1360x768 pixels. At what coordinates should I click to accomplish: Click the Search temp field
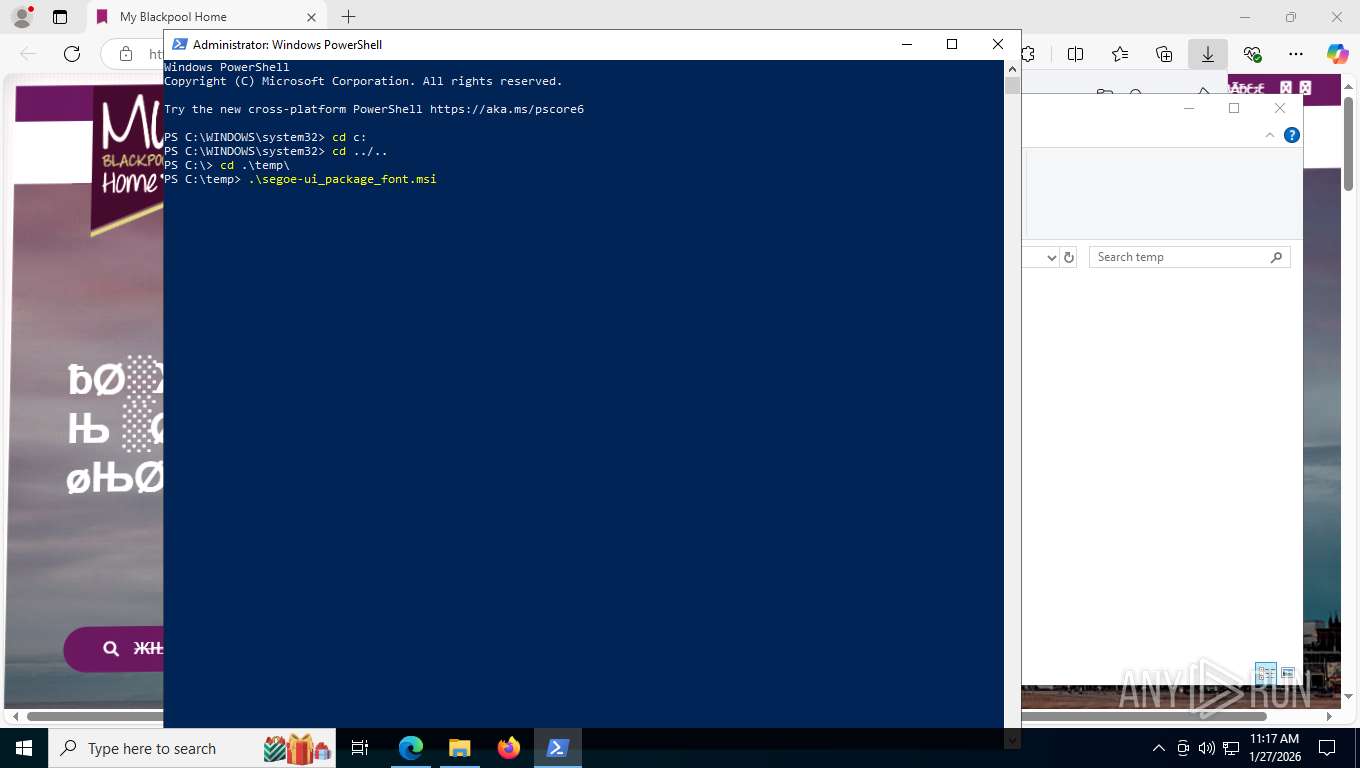tap(1189, 257)
